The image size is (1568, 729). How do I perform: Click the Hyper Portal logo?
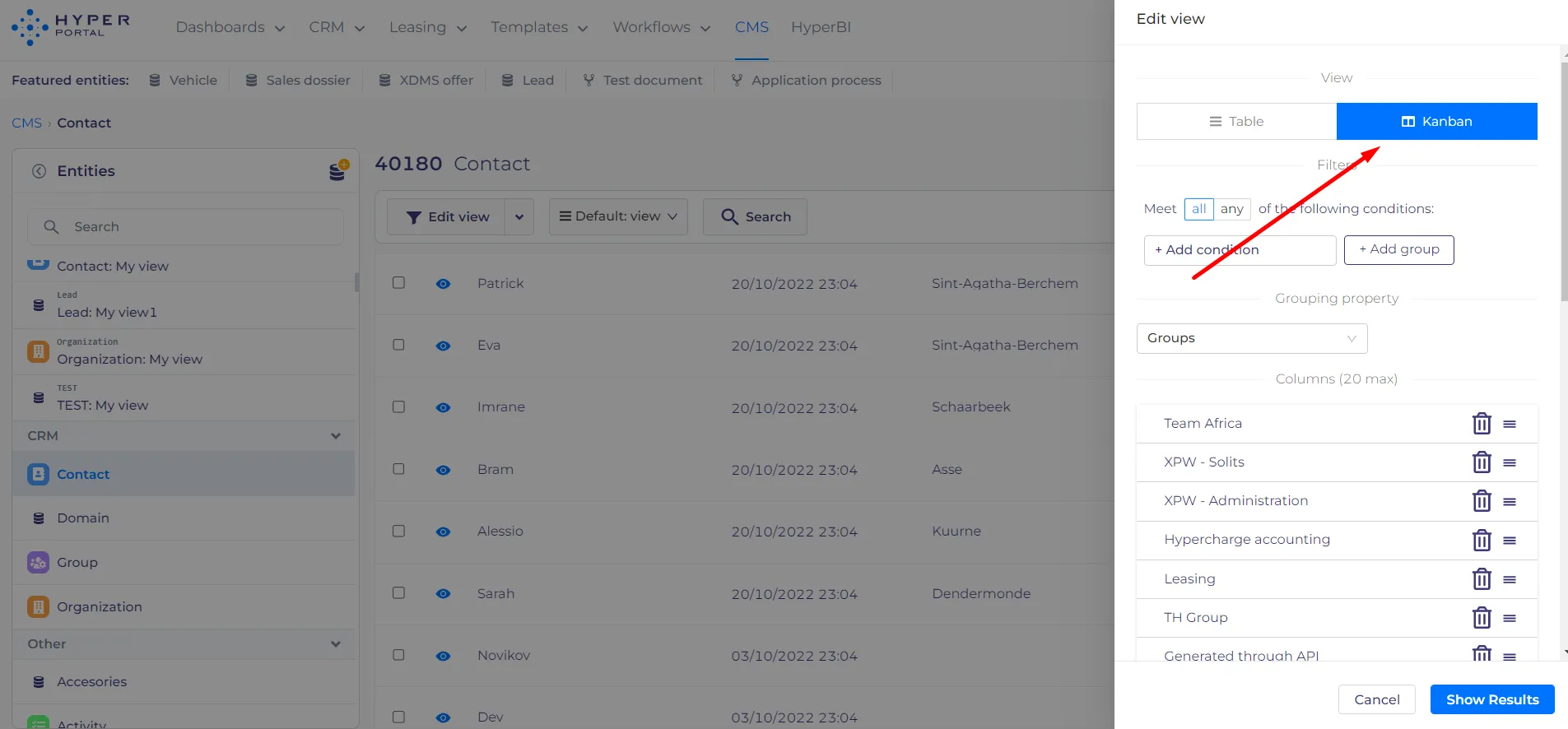pos(71,26)
